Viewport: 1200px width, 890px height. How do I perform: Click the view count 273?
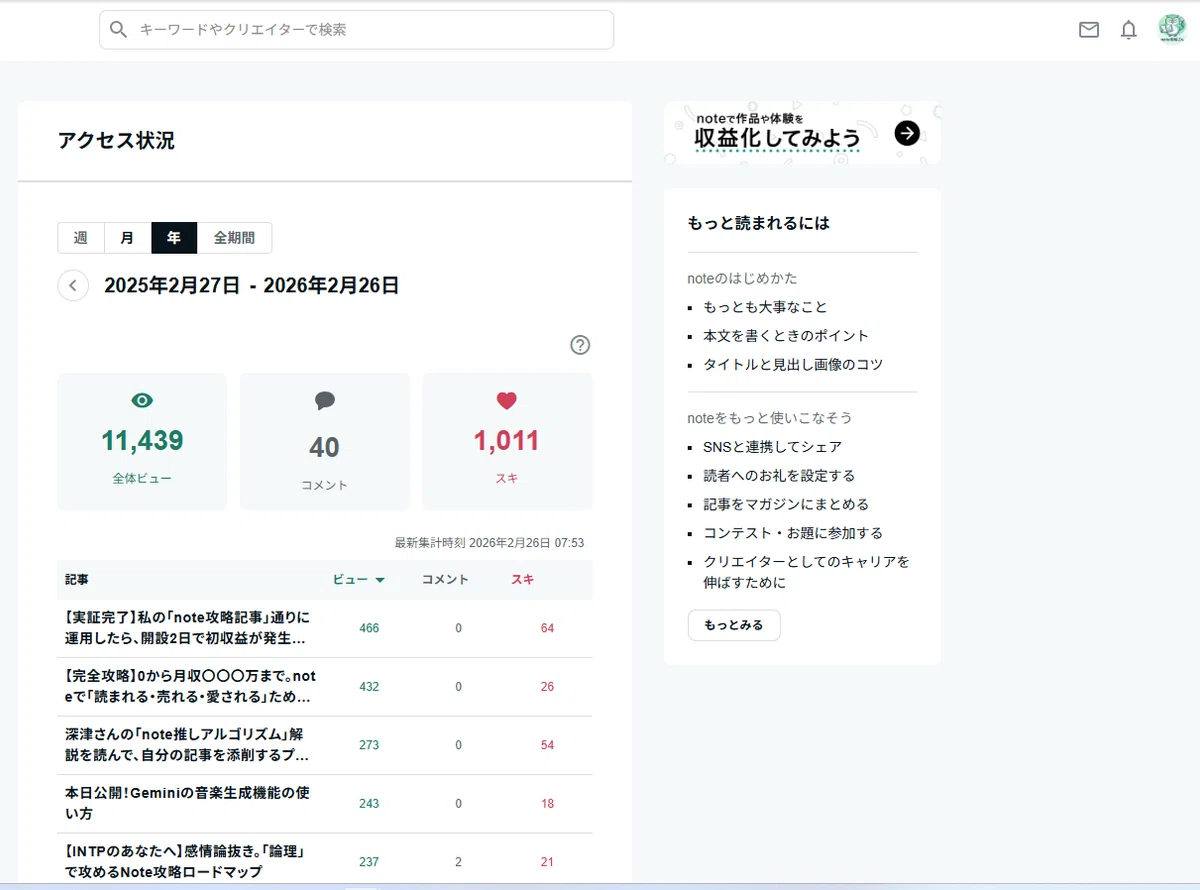pos(369,746)
